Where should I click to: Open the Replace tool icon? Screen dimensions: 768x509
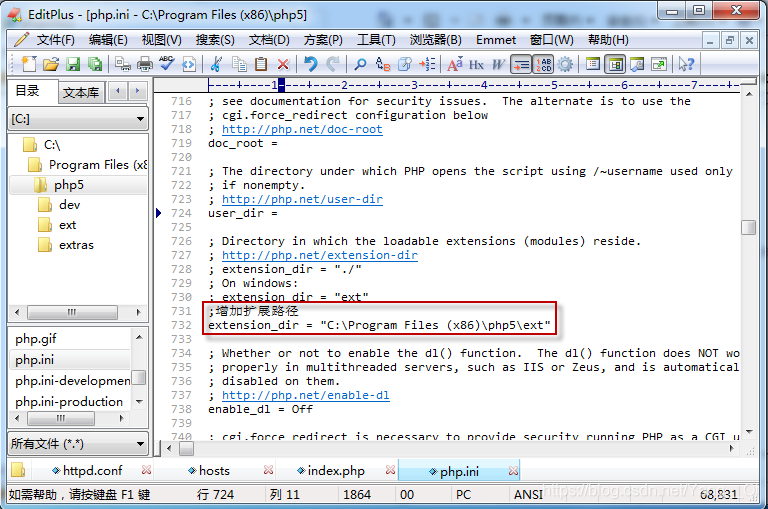click(x=383, y=64)
